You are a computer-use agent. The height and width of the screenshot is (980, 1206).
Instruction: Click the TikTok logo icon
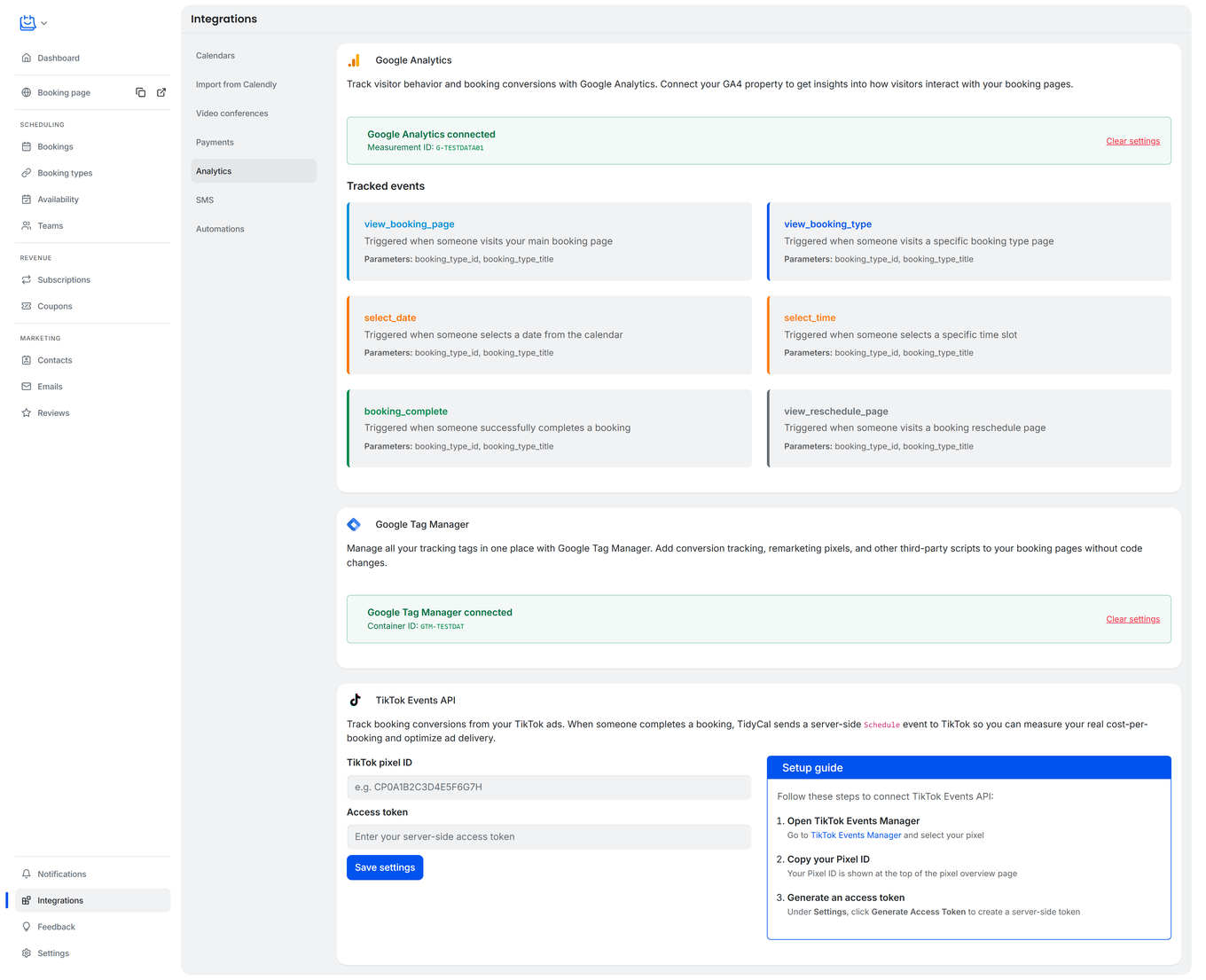point(355,700)
